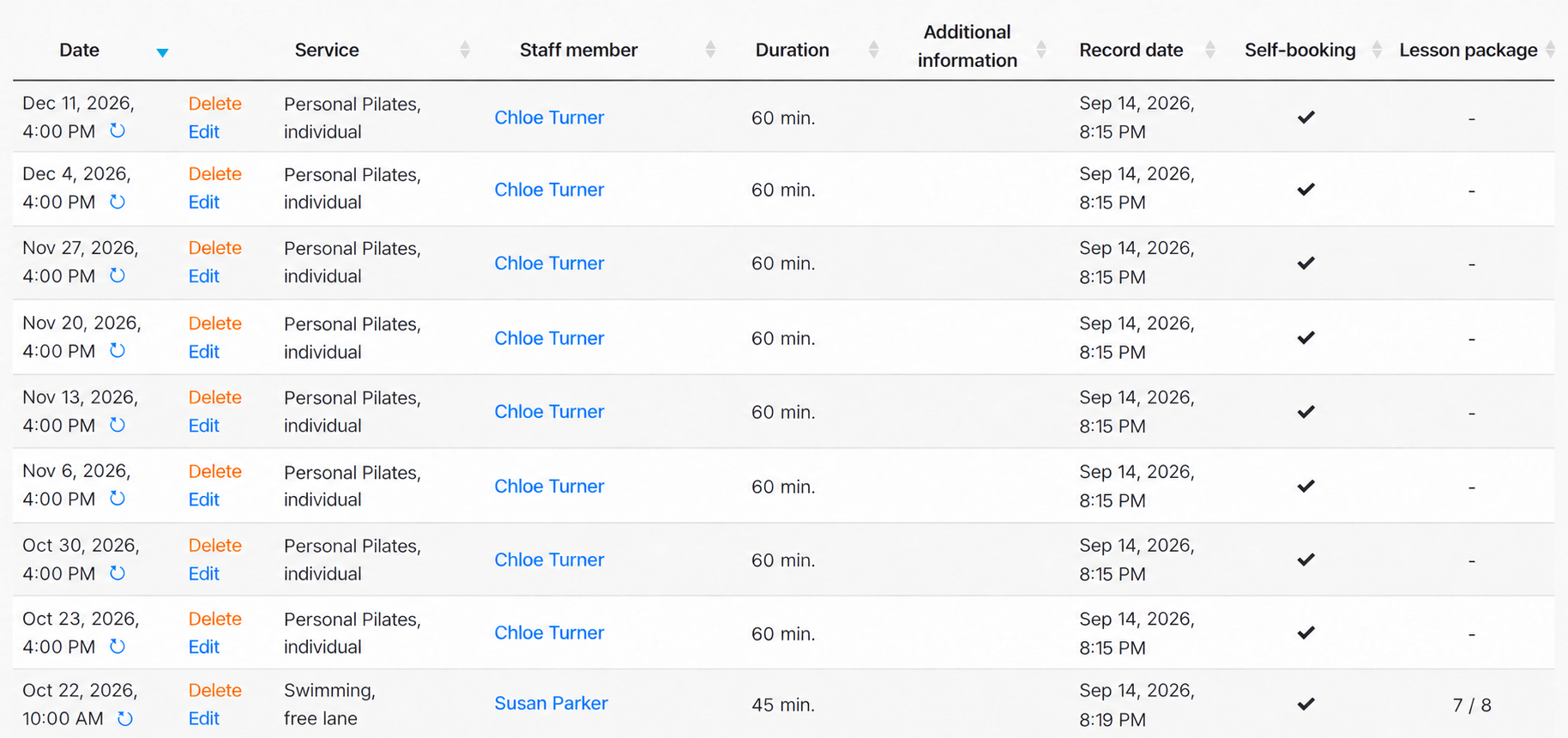Sort by the Service column arrows
Image resolution: width=1568 pixels, height=738 pixels.
[465, 50]
